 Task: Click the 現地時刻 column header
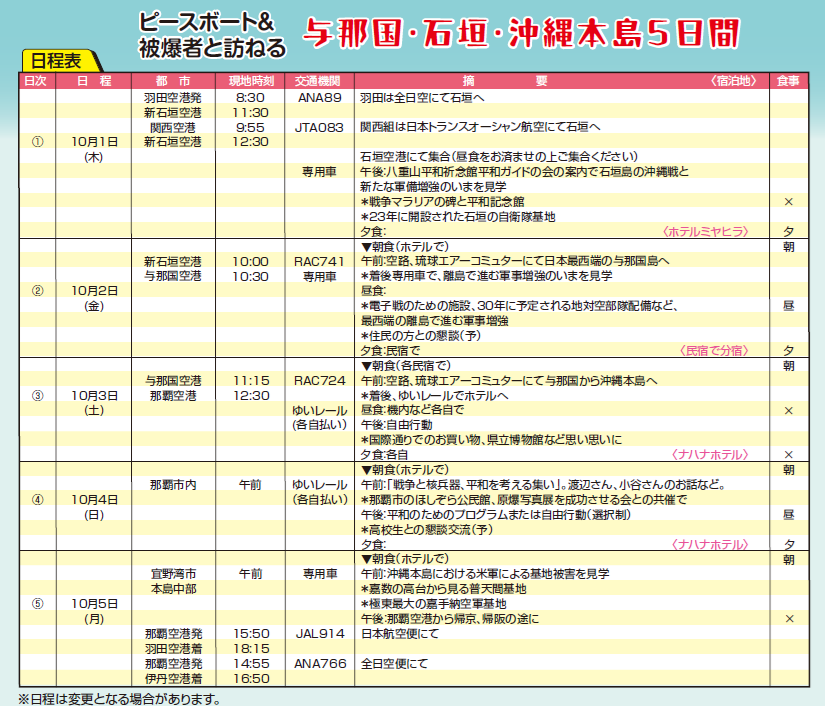coord(249,82)
